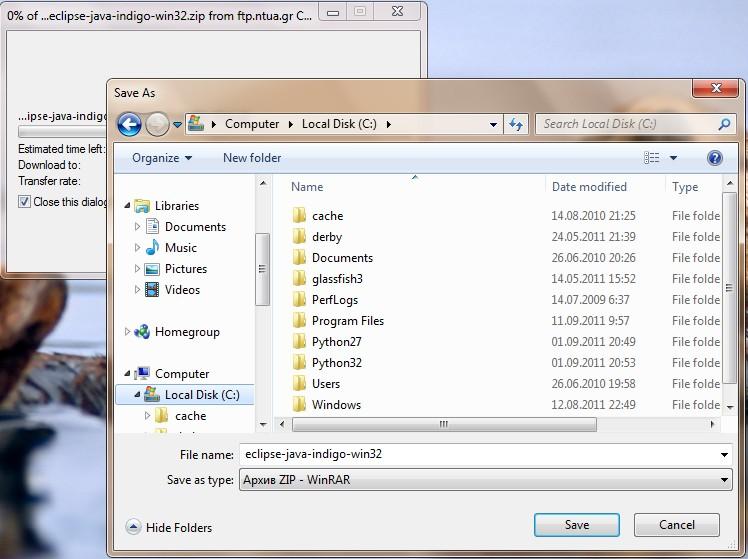The height and width of the screenshot is (559, 748).
Task: Click the Python32 folder icon
Action: pyautogui.click(x=299, y=362)
